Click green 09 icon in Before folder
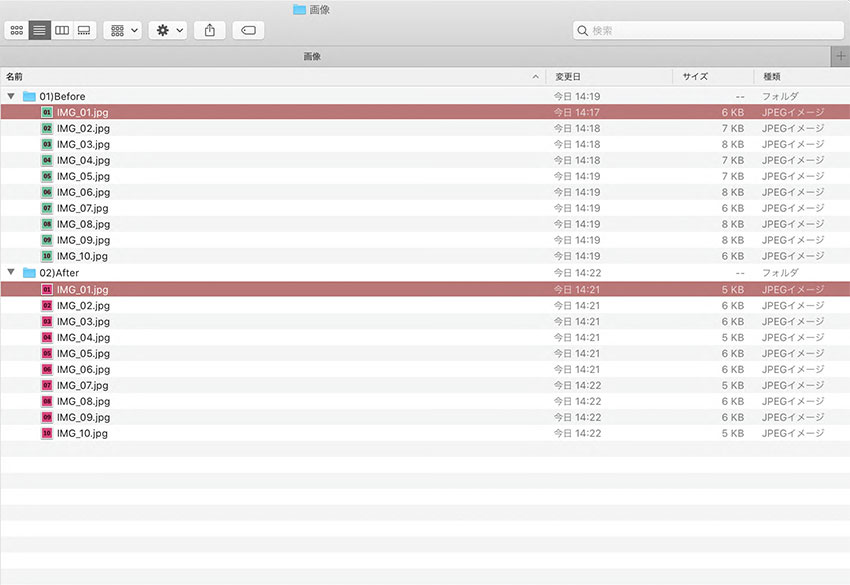The width and height of the screenshot is (850, 585). tap(47, 240)
